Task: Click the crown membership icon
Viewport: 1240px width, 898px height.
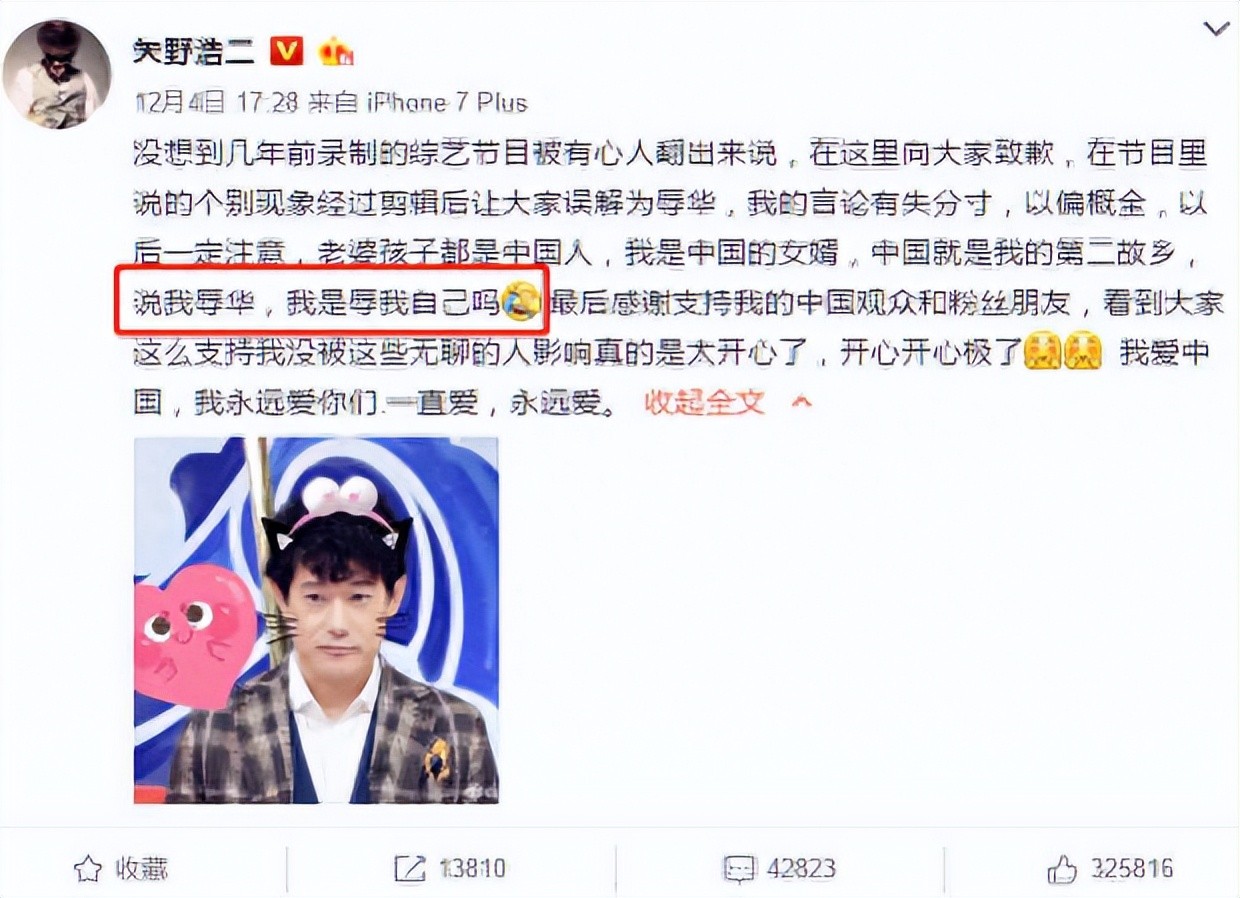Action: pyautogui.click(x=336, y=51)
